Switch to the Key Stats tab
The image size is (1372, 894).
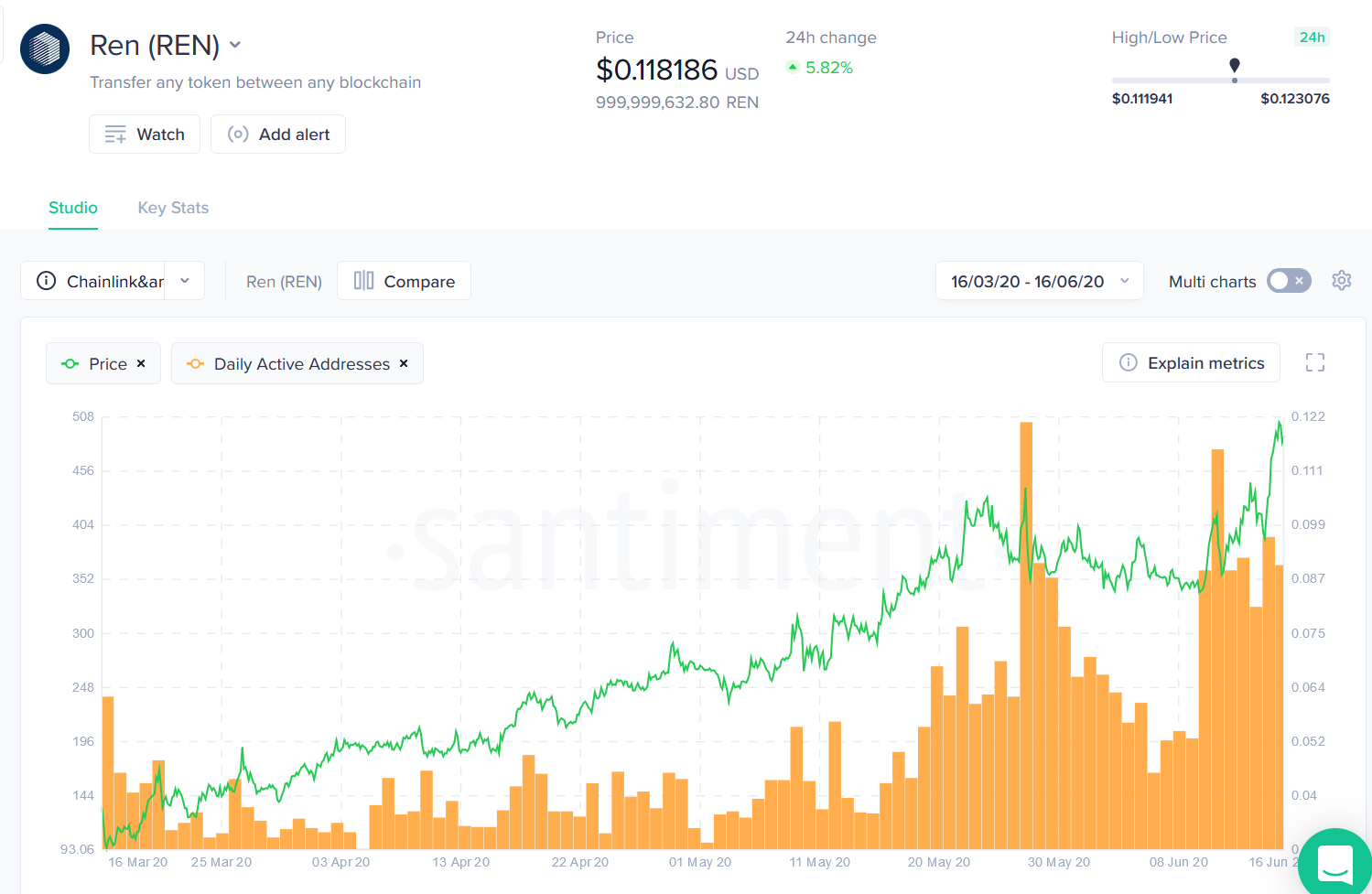pos(173,208)
